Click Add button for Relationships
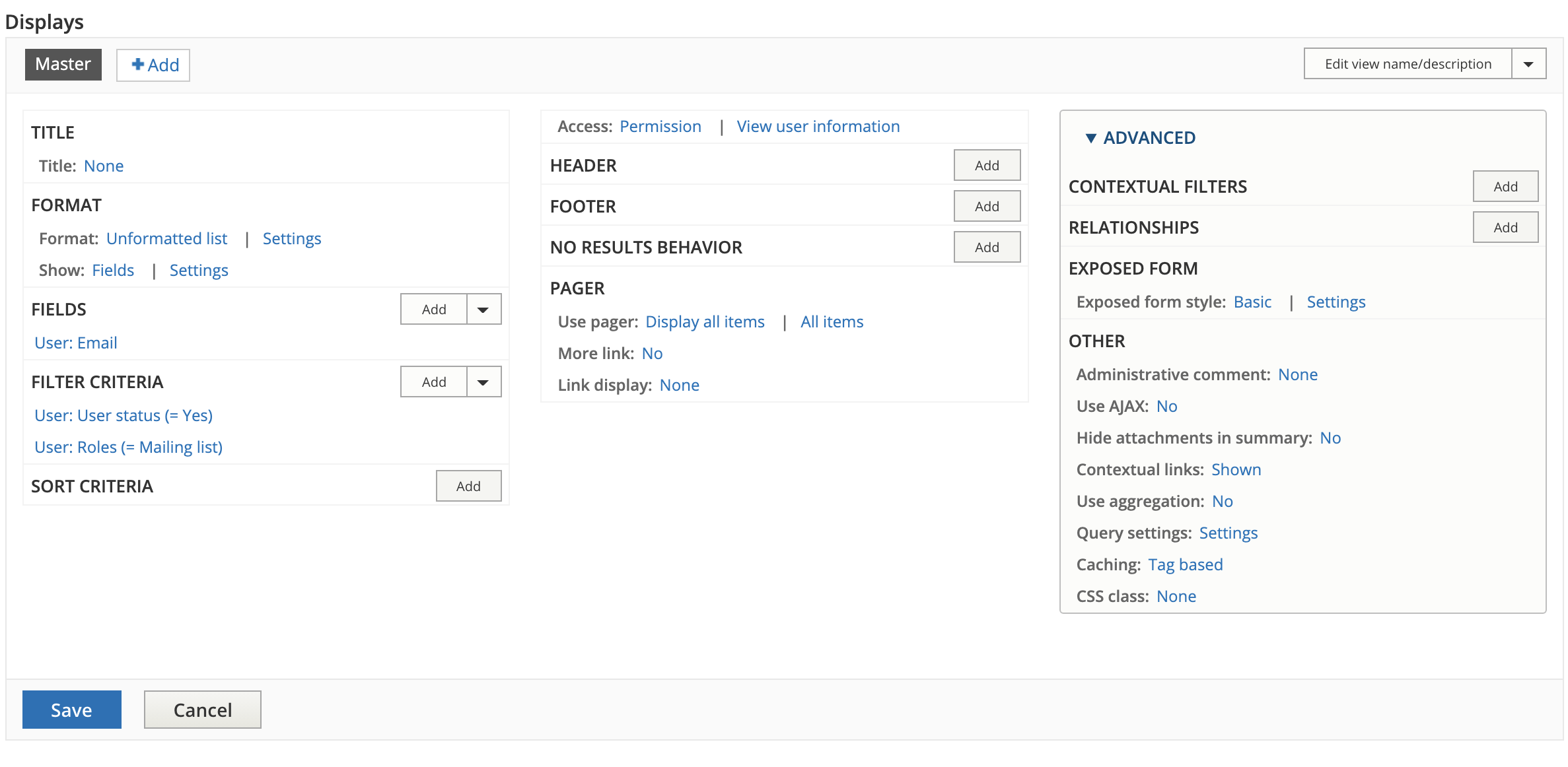1568x767 pixels. click(1505, 227)
